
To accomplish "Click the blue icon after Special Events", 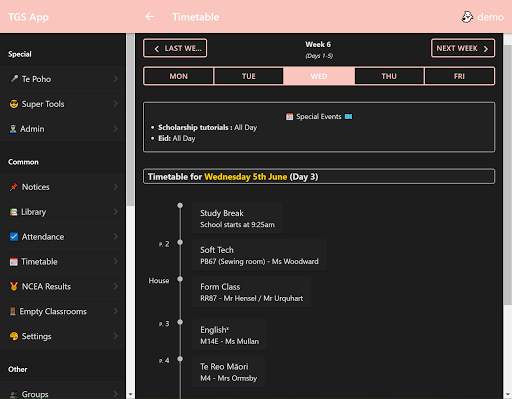I will [348, 116].
